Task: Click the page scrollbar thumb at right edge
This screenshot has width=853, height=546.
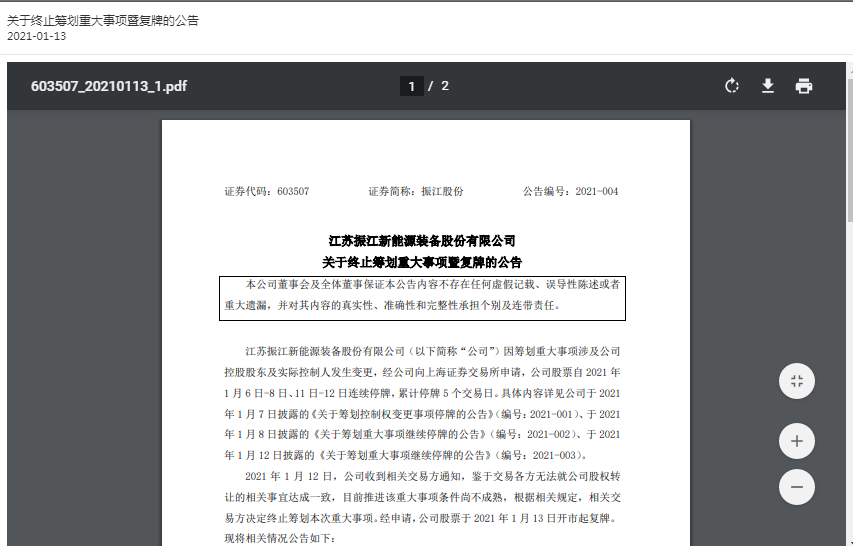Action: (850, 150)
